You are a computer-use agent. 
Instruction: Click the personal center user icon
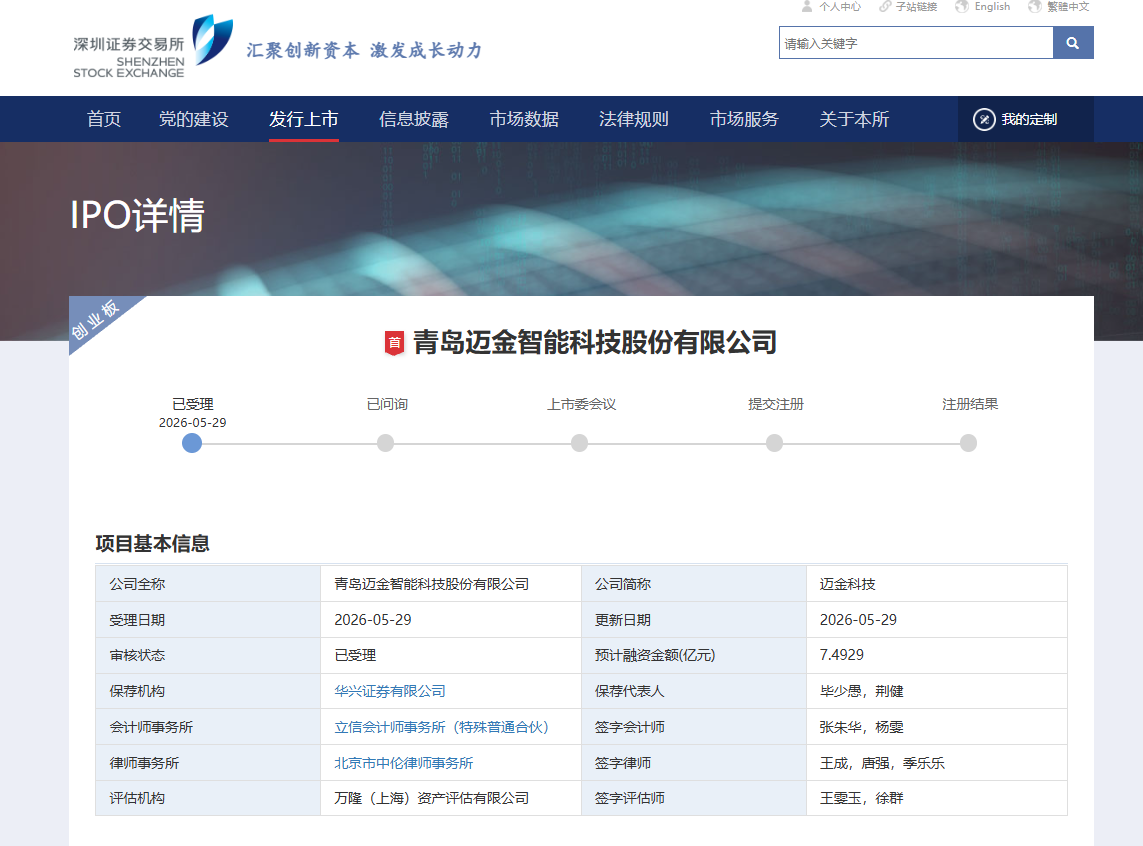[807, 7]
